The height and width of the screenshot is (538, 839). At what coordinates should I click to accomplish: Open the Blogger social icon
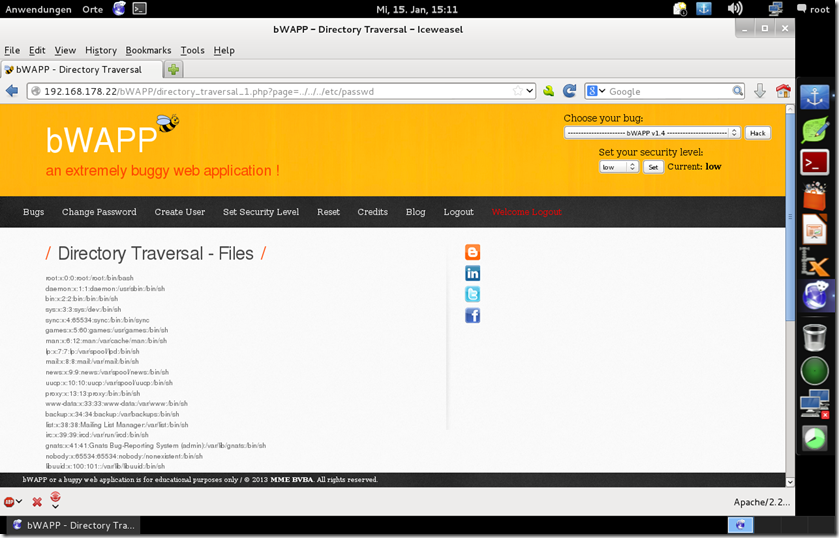pos(472,252)
